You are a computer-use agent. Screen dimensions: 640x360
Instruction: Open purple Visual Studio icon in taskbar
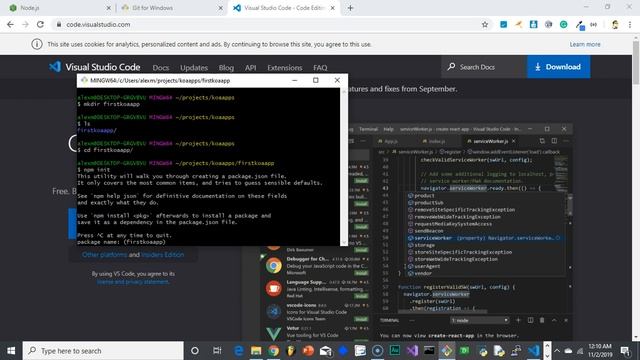(412, 351)
